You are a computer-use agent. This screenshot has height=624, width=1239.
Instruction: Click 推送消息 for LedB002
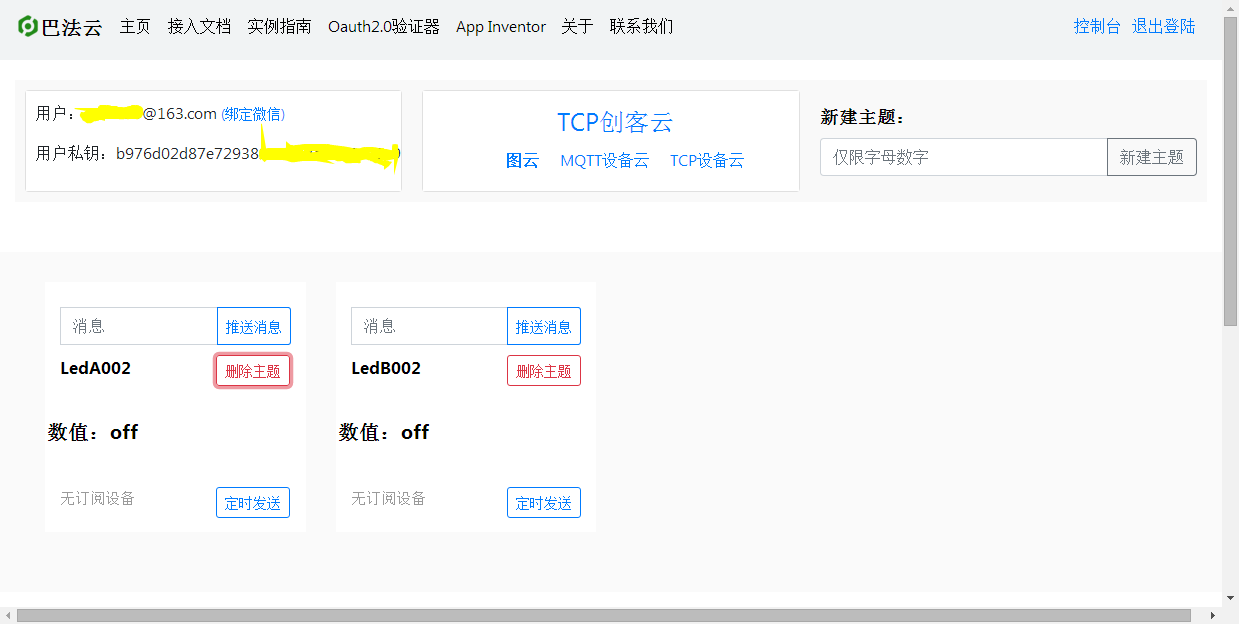pyautogui.click(x=544, y=326)
